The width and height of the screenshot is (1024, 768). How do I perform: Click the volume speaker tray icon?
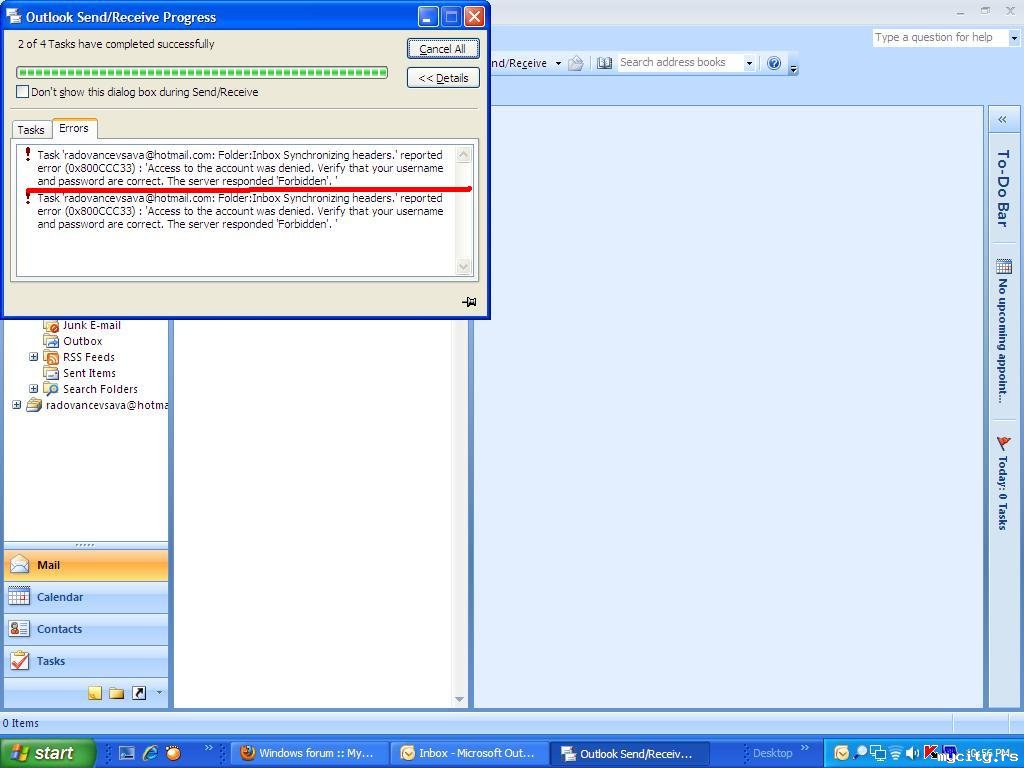click(x=912, y=753)
